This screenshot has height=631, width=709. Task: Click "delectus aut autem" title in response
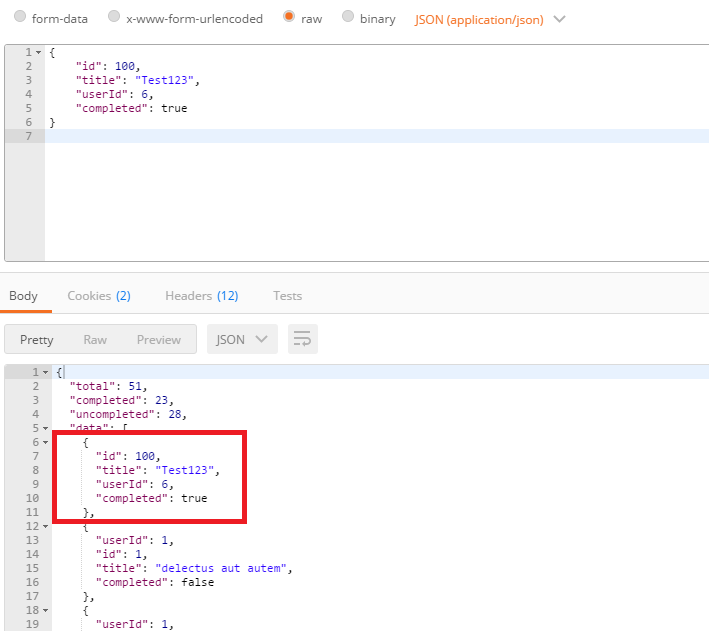click(221, 569)
